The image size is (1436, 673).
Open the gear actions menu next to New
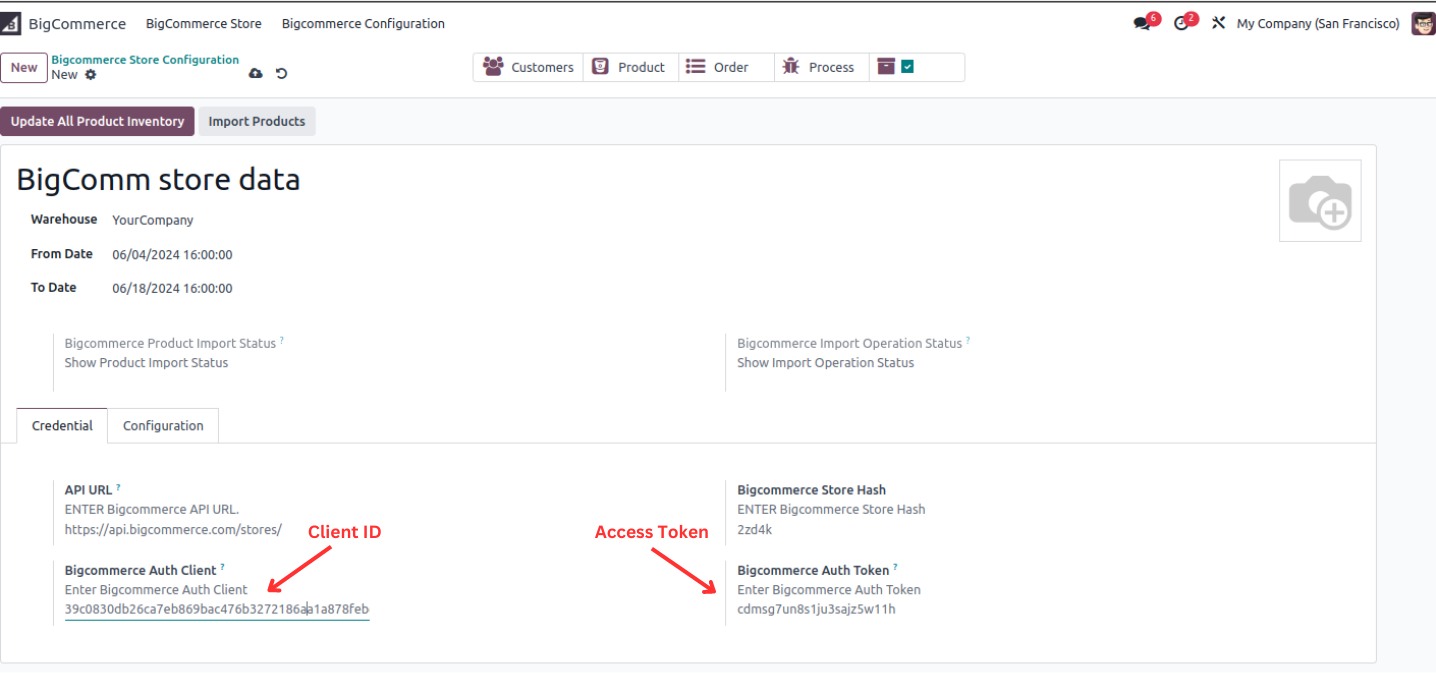[x=90, y=75]
